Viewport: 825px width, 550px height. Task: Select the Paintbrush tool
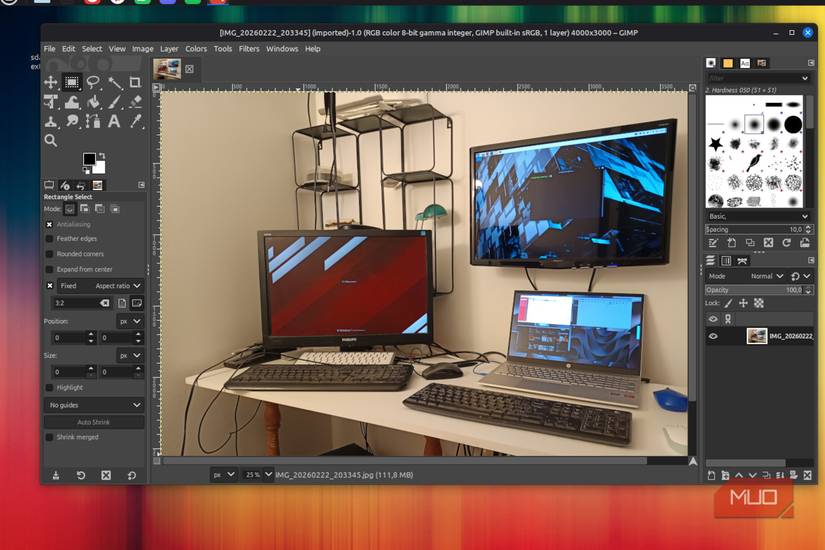[x=115, y=102]
